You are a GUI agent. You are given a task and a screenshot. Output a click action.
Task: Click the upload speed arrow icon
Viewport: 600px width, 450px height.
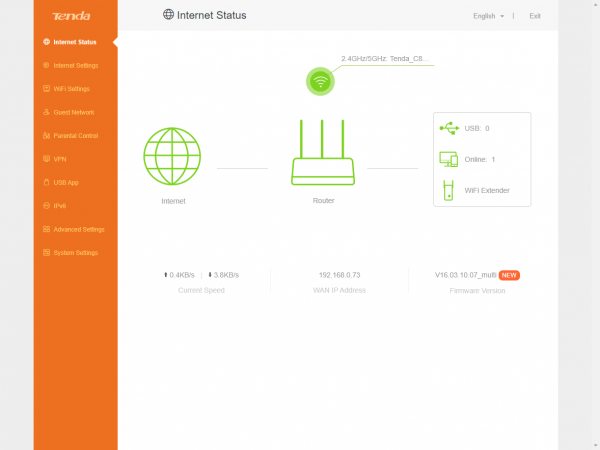coord(166,275)
